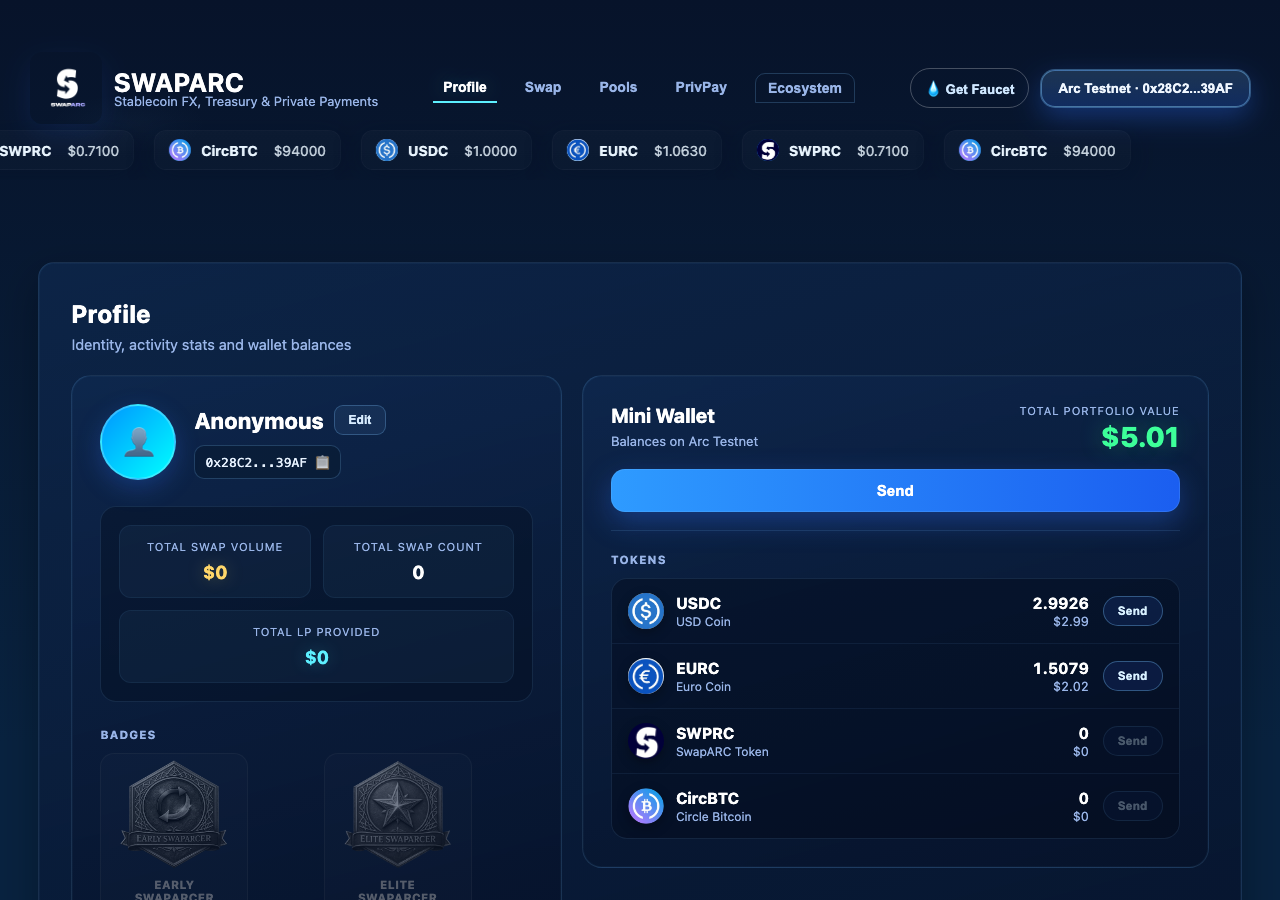Screen dimensions: 1280x900
Task: Send EURC using its row's Send button
Action: point(1132,676)
